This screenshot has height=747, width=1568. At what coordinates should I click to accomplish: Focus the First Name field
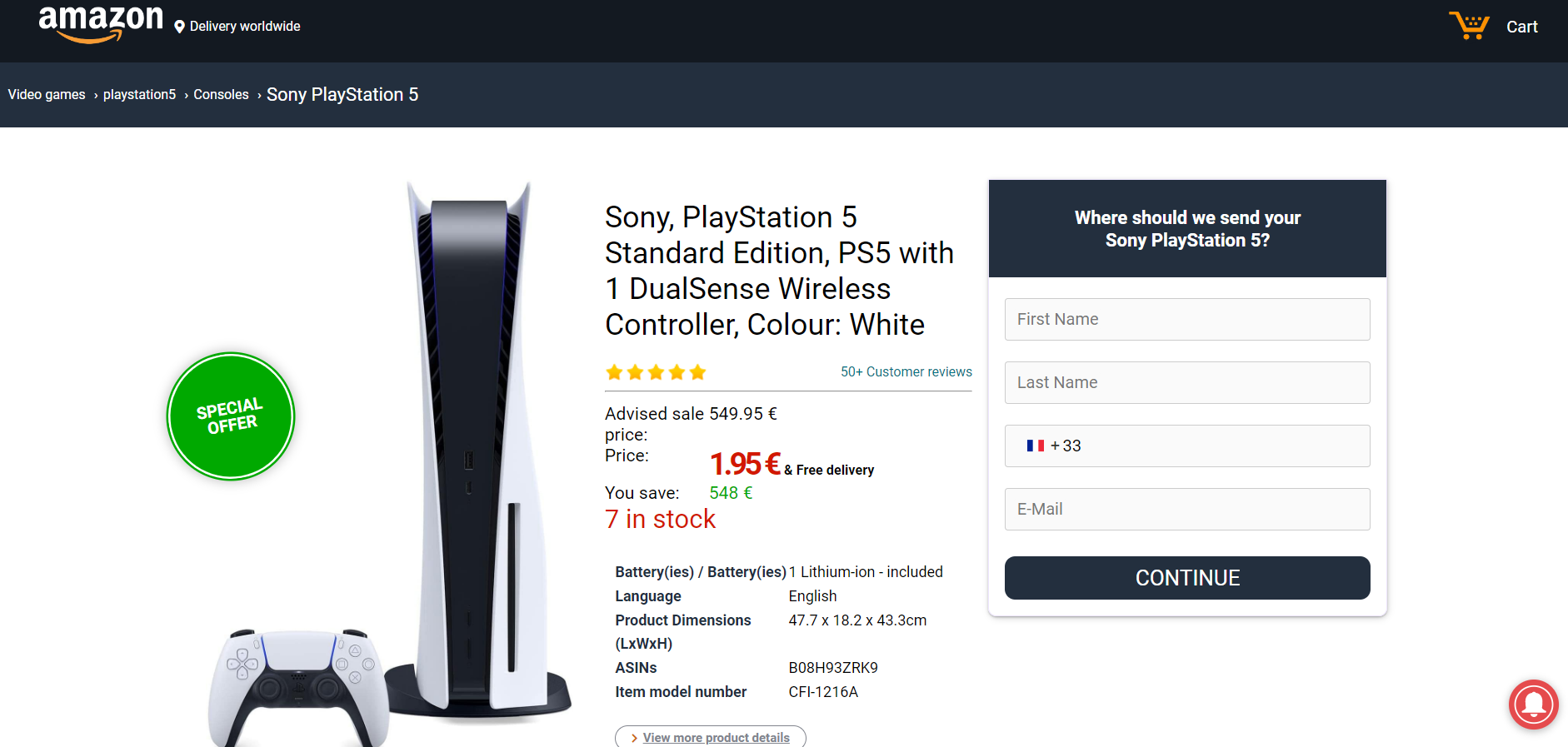pyautogui.click(x=1187, y=319)
